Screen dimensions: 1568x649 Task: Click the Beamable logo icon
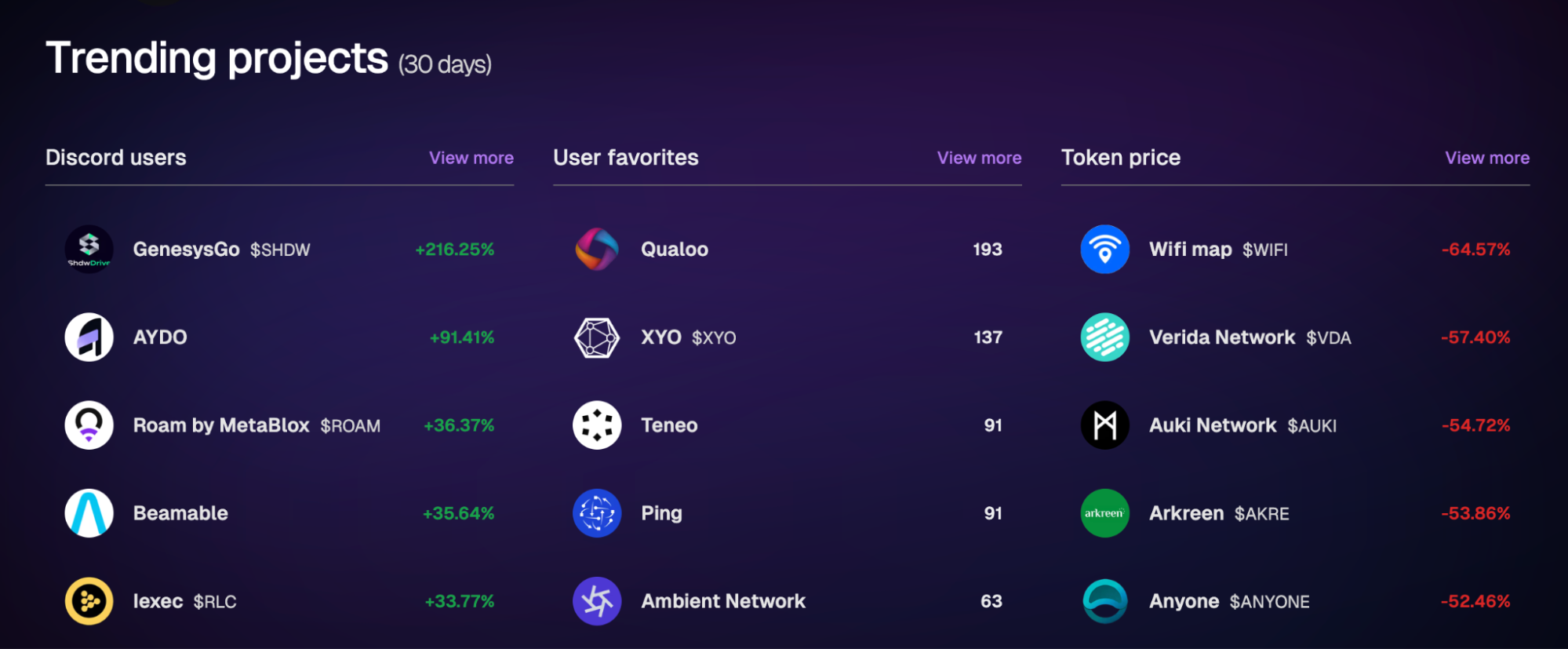point(89,513)
